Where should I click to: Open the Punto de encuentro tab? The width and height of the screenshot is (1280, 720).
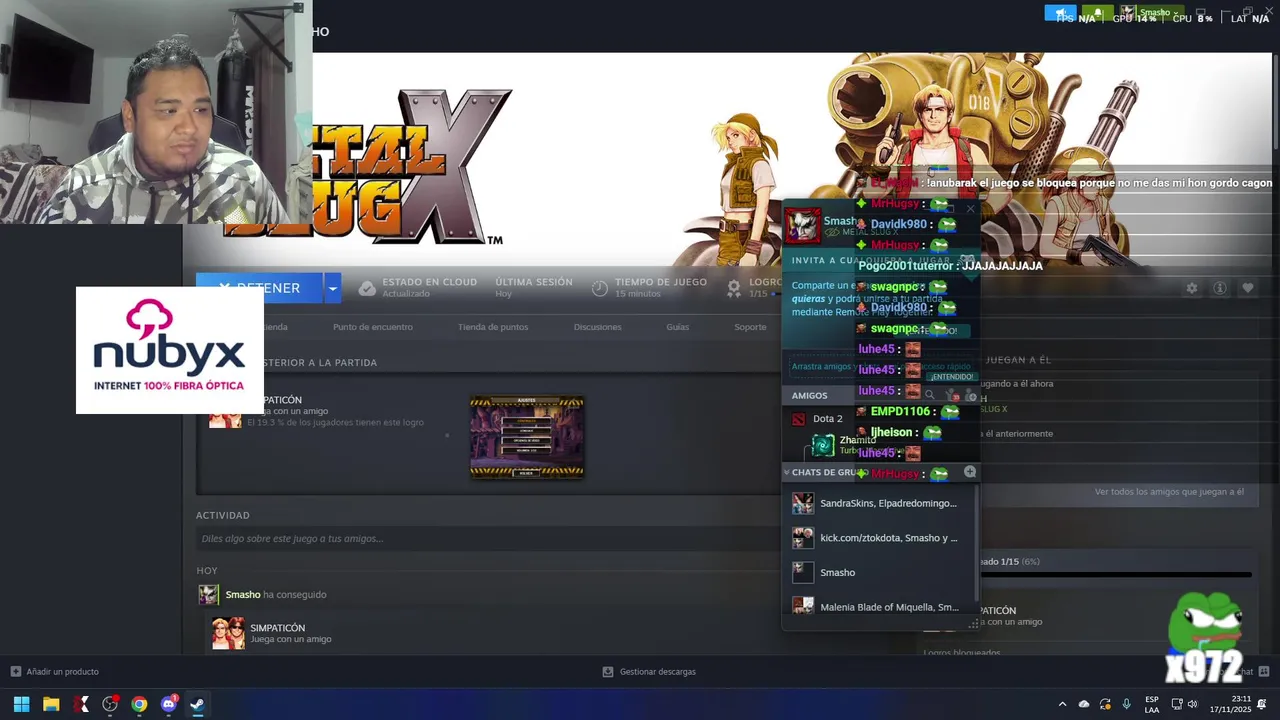tap(373, 327)
